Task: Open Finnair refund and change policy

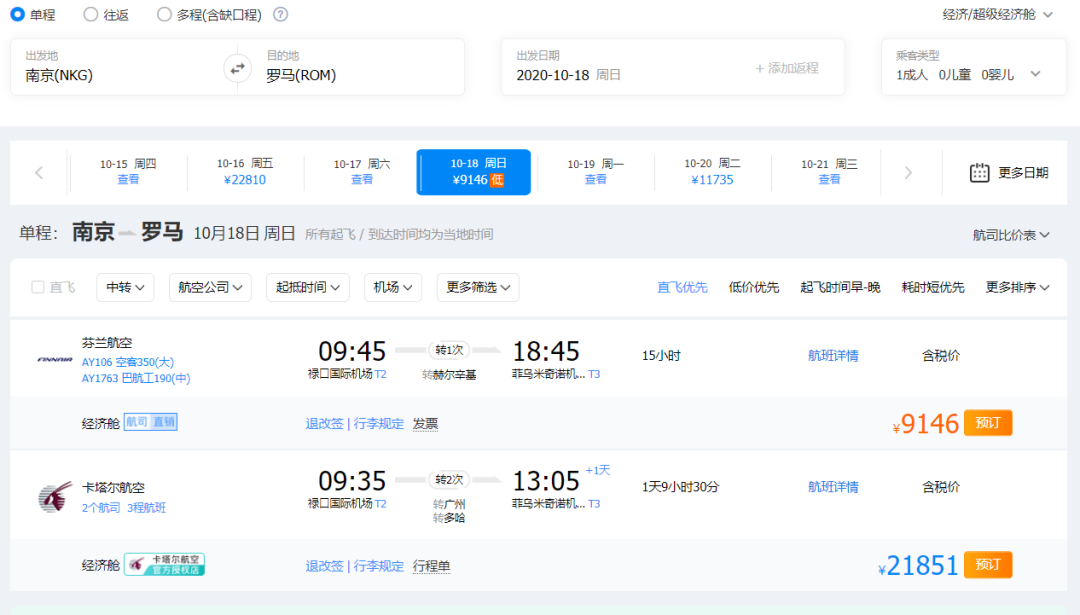Action: pos(324,424)
